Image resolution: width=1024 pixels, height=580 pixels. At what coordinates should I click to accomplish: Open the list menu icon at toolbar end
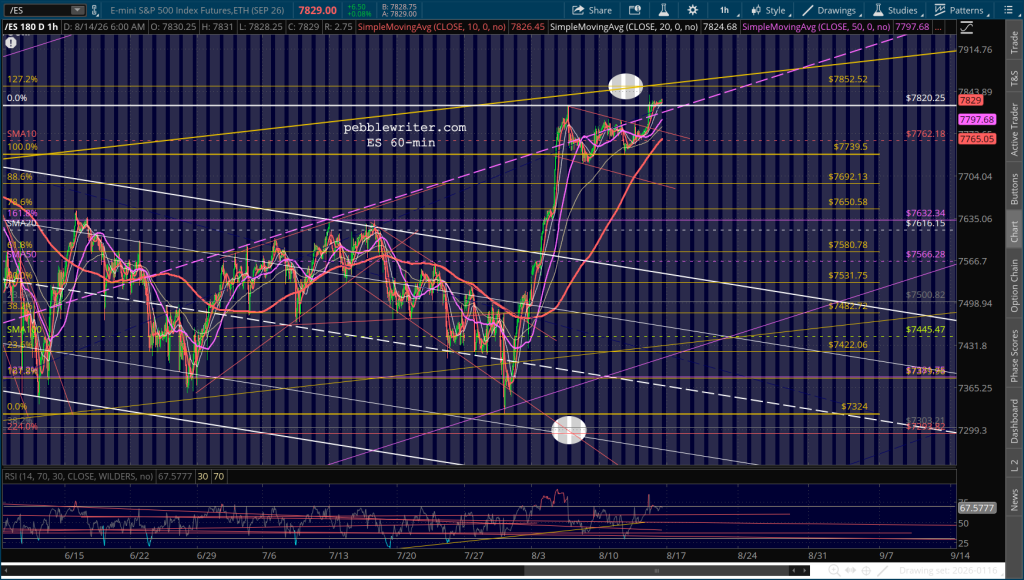point(1006,10)
